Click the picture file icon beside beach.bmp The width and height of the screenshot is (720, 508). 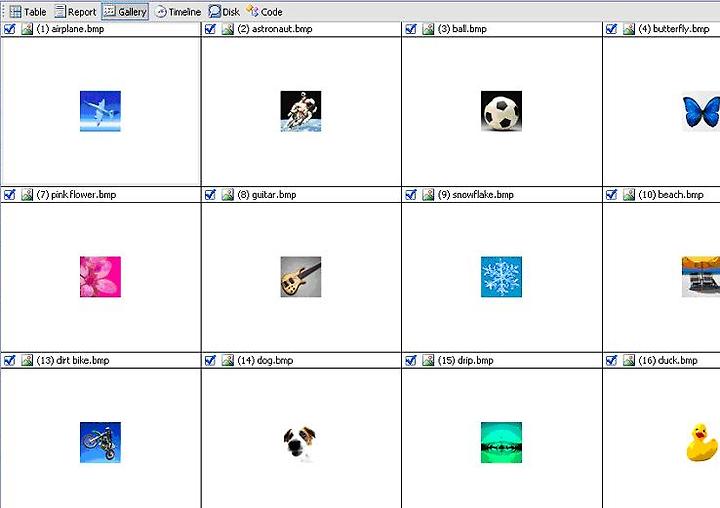tap(629, 195)
